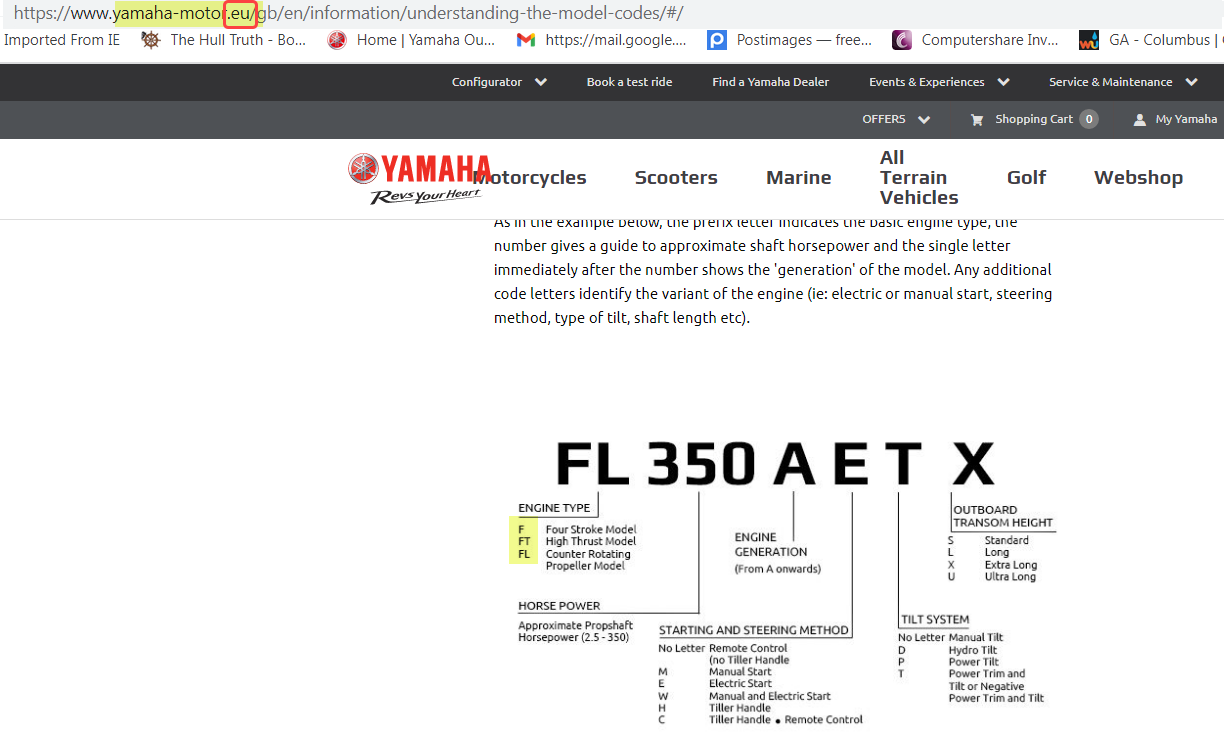Screen dimensions: 1224x737
Task: Click the High Thrust Model text
Action: [x=591, y=542]
